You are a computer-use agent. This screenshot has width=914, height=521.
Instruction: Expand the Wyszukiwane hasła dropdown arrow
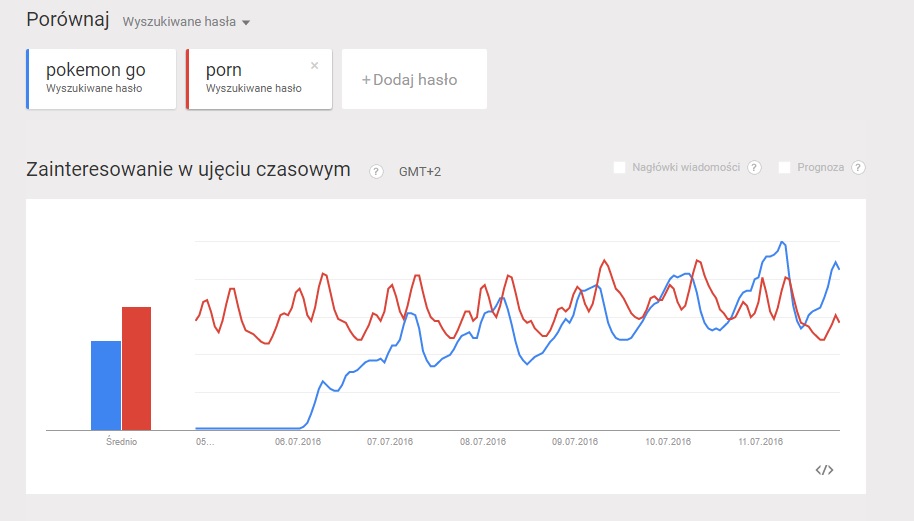[x=246, y=23]
